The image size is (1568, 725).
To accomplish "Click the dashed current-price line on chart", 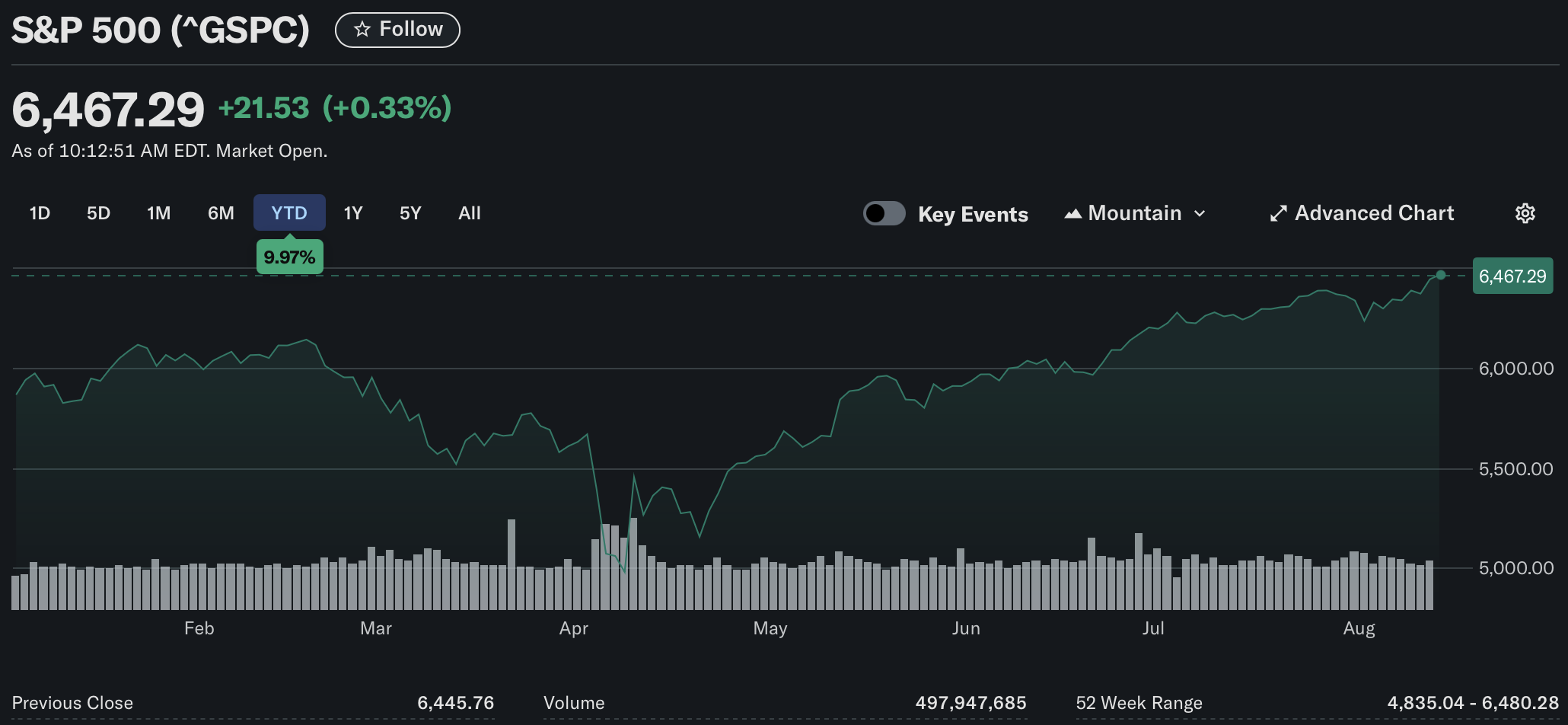I will (761, 275).
